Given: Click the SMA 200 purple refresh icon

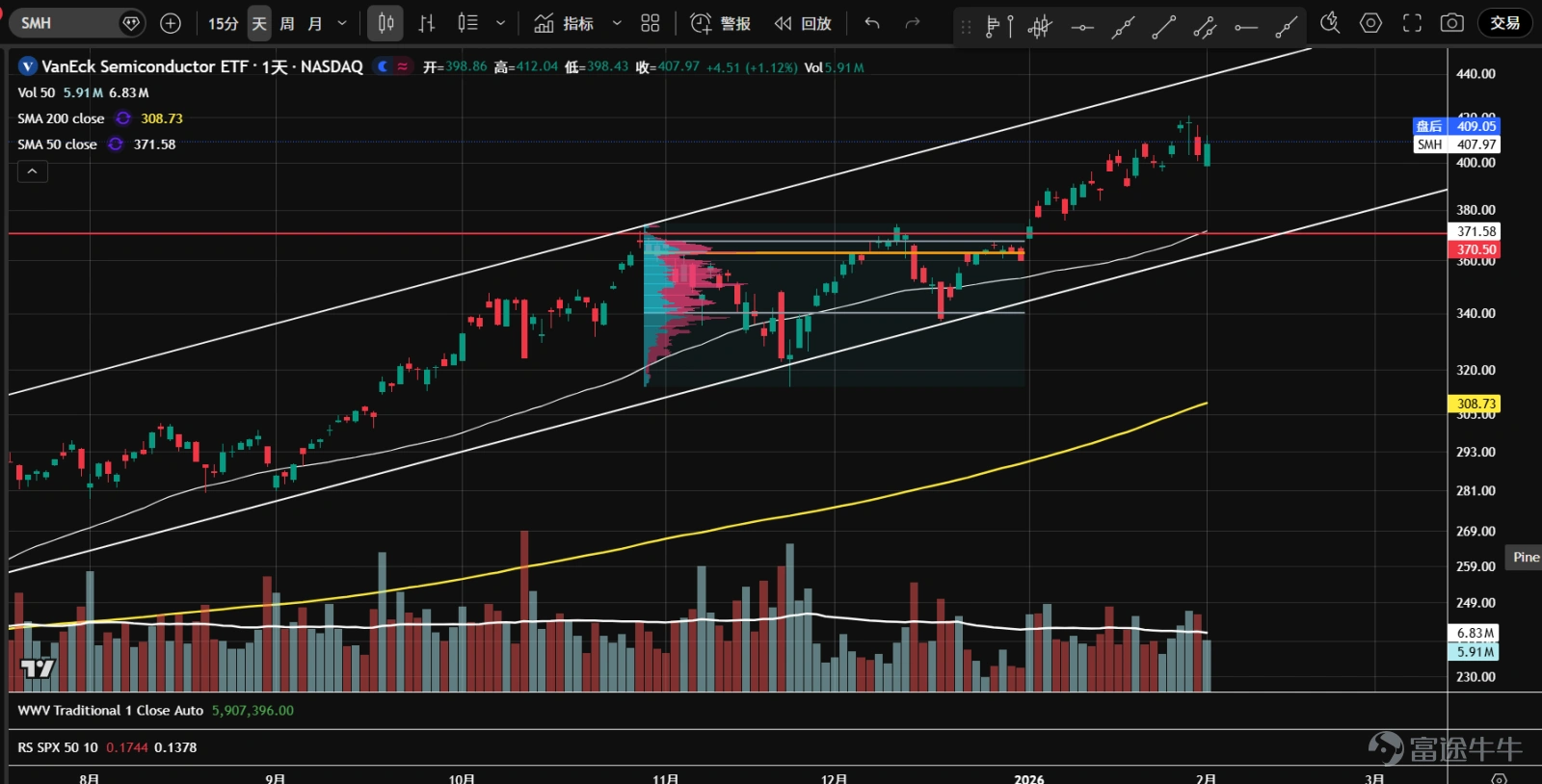Looking at the screenshot, I should [x=123, y=118].
